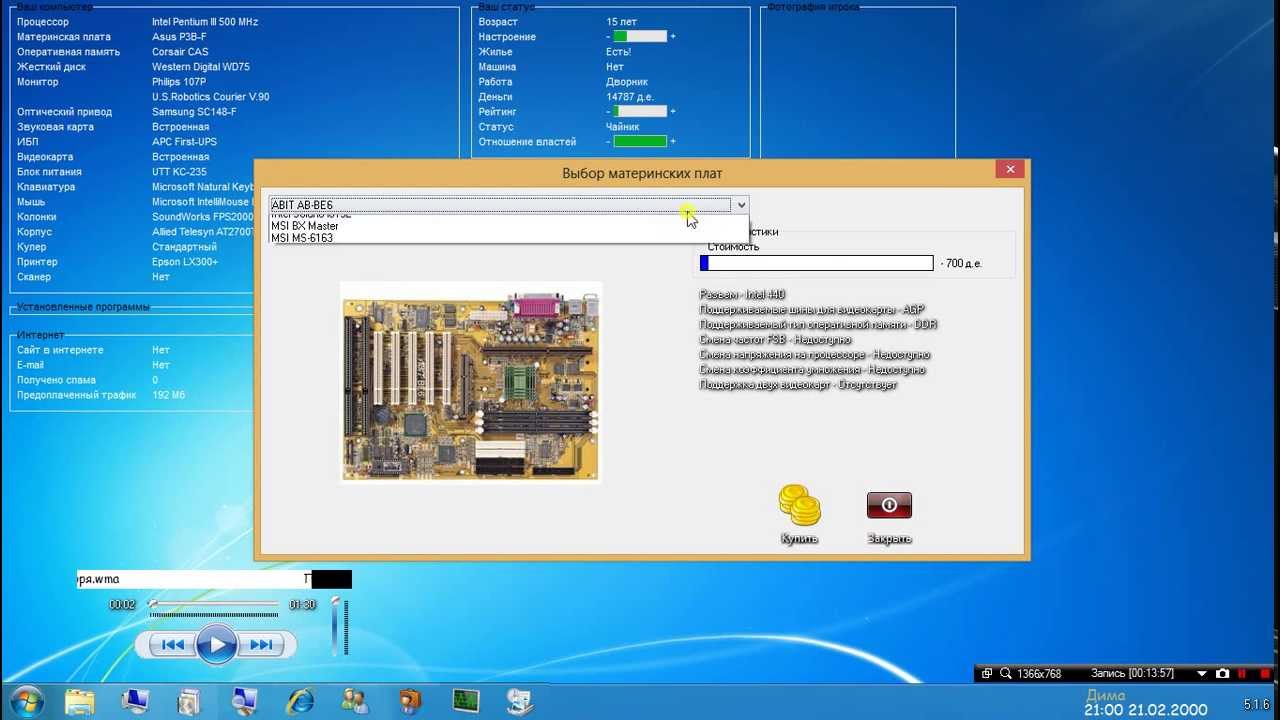
Task: Click the Дворник job value
Action: pyautogui.click(x=627, y=82)
